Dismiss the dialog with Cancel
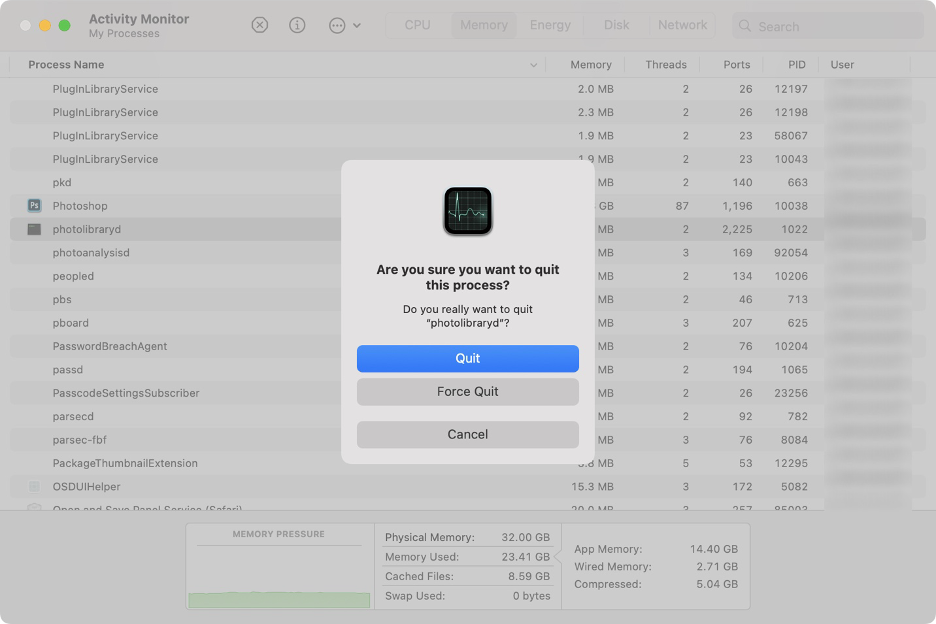Image resolution: width=936 pixels, height=624 pixels. (467, 434)
